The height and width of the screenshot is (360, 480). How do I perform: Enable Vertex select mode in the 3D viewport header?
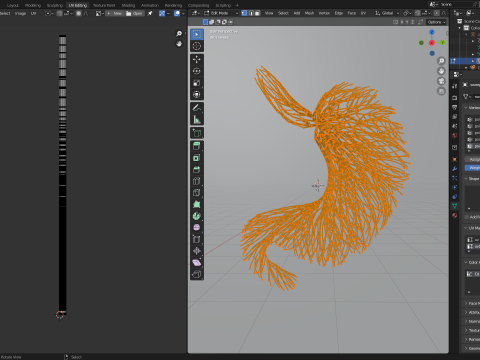(x=244, y=13)
